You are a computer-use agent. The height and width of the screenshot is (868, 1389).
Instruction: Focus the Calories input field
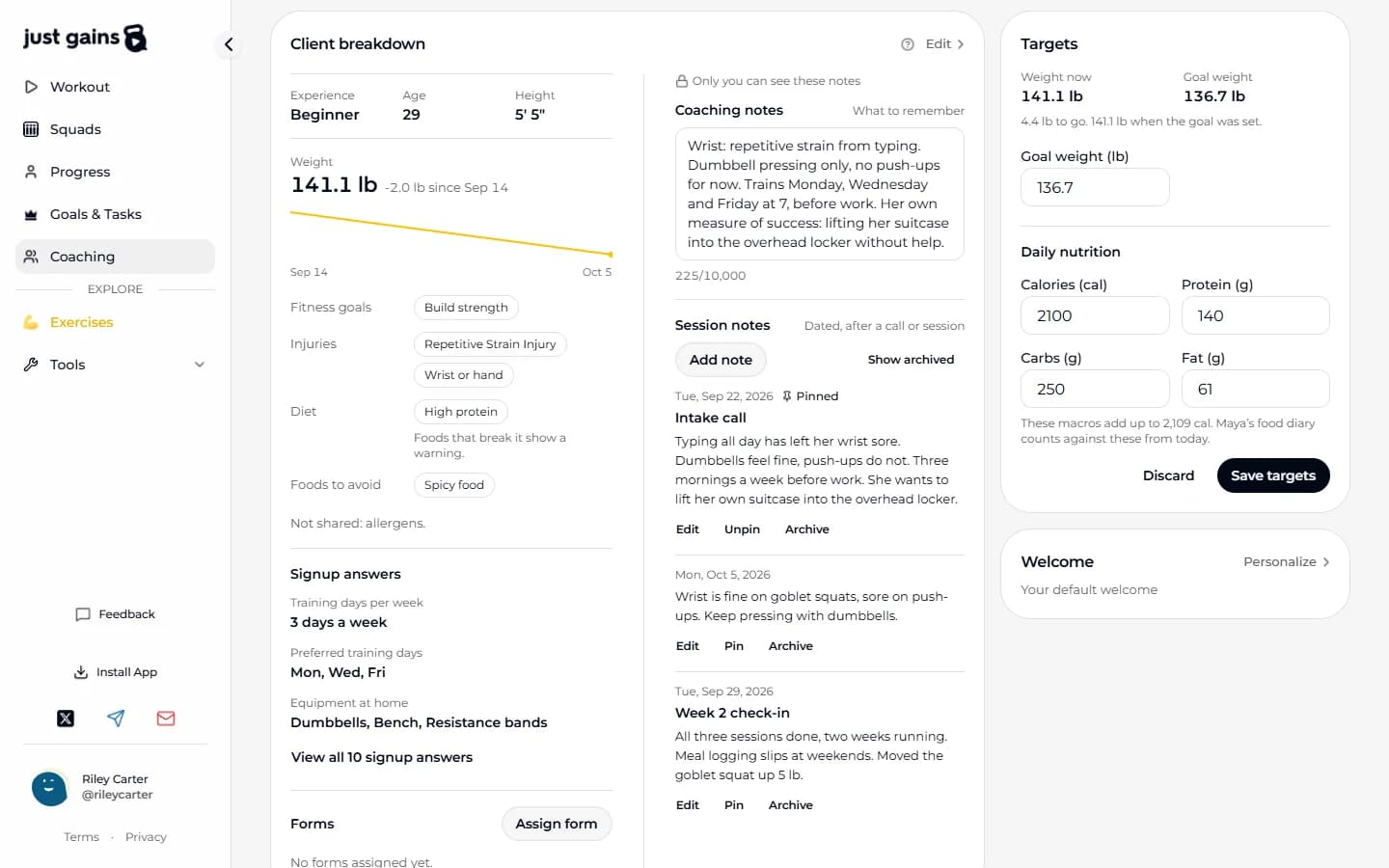pos(1095,315)
